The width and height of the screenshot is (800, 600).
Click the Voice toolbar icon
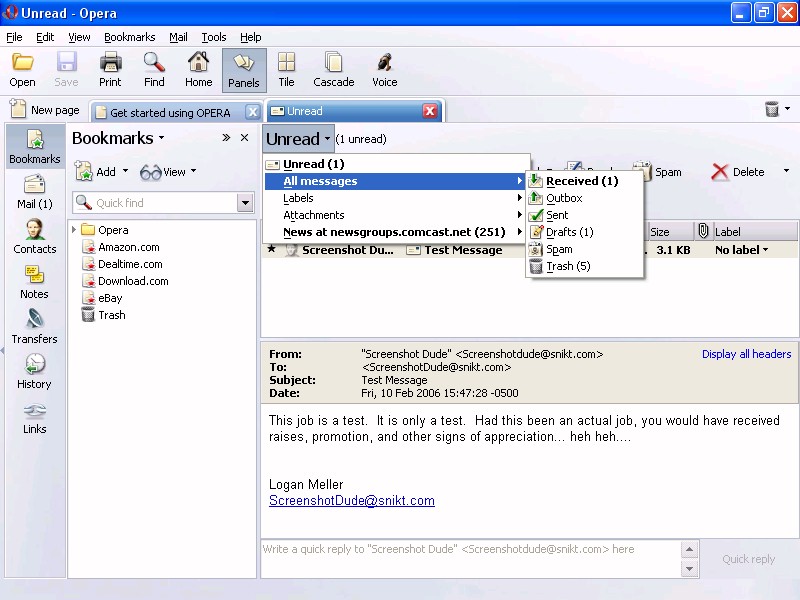coord(384,70)
